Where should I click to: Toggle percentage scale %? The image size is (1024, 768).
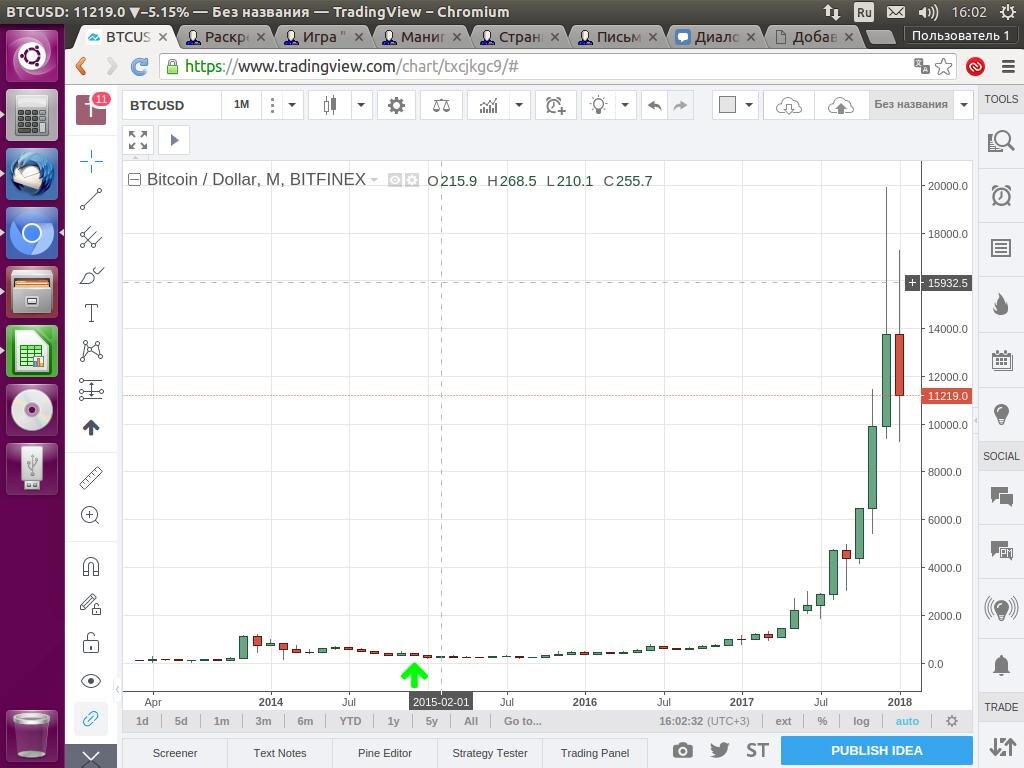822,721
